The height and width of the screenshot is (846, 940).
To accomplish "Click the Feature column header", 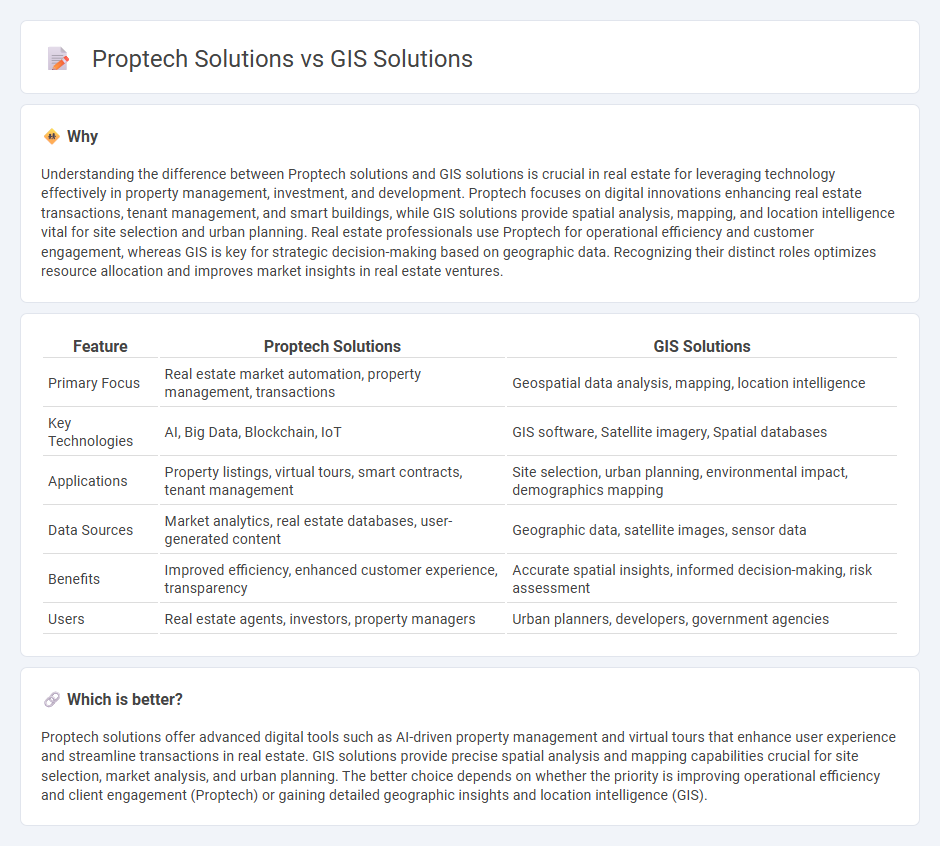I will click(100, 347).
